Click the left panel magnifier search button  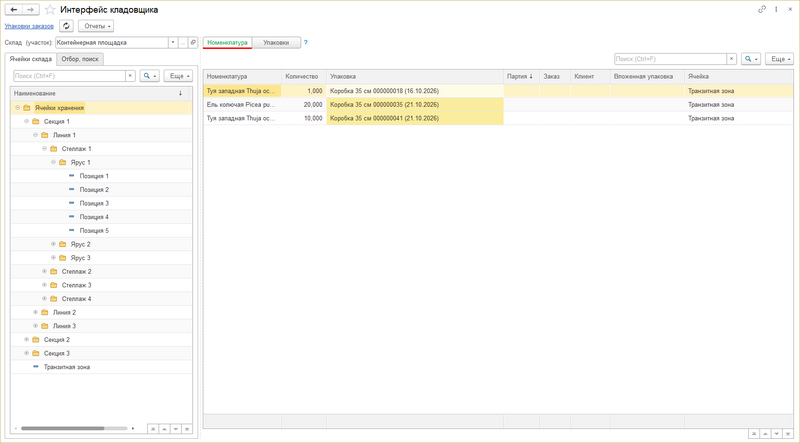tap(149, 76)
